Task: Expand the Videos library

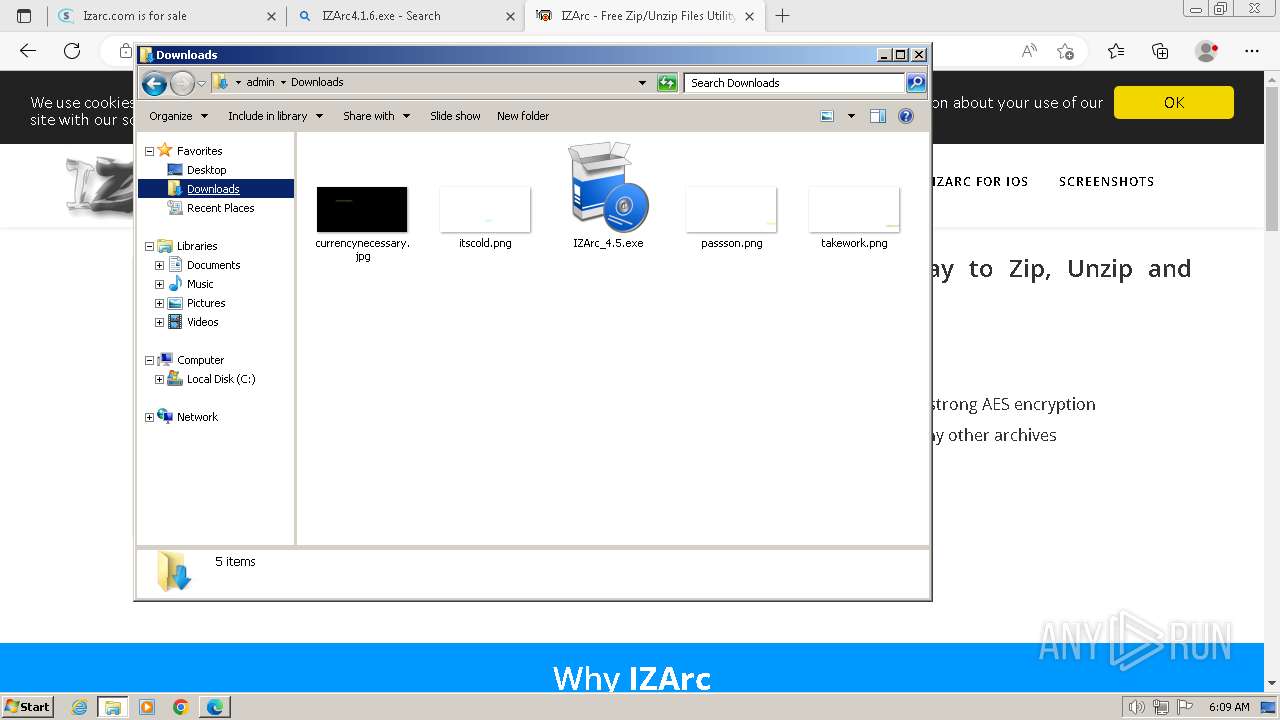Action: coord(159,322)
